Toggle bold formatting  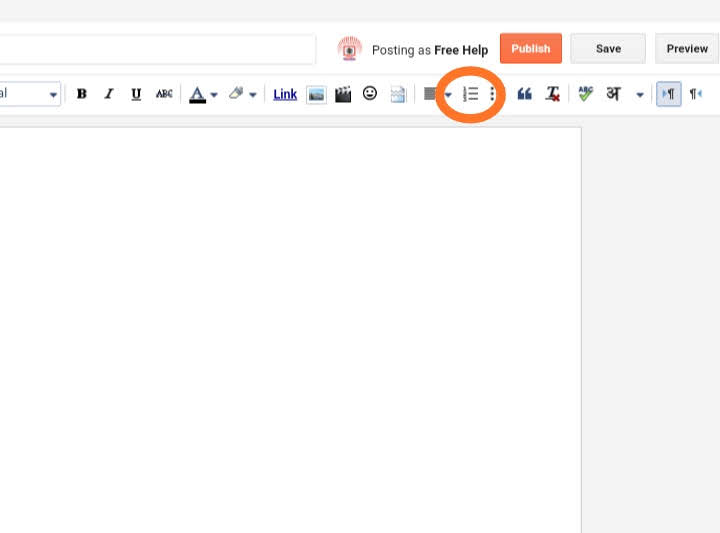point(82,94)
